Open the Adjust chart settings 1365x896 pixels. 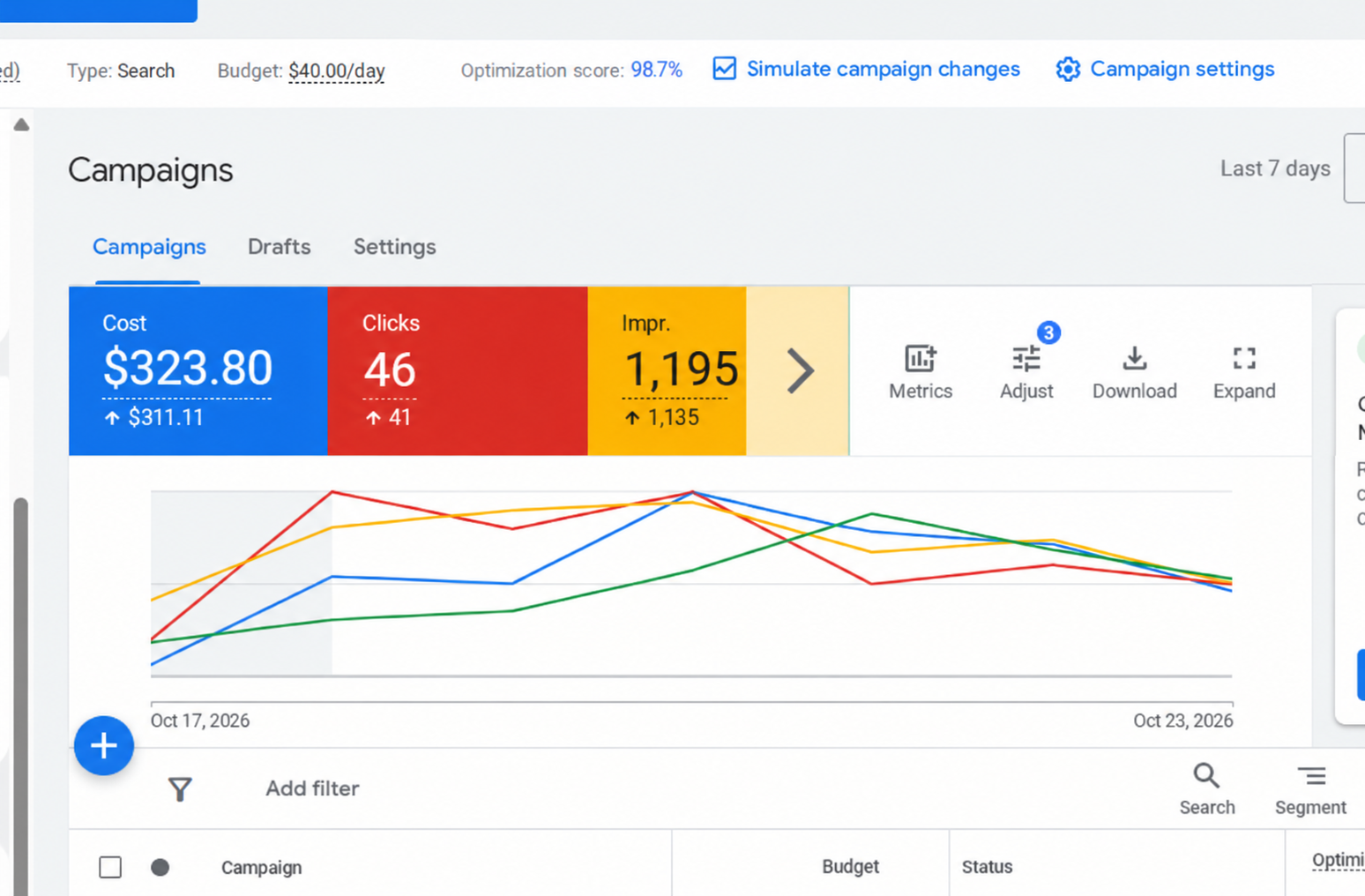pyautogui.click(x=1026, y=372)
